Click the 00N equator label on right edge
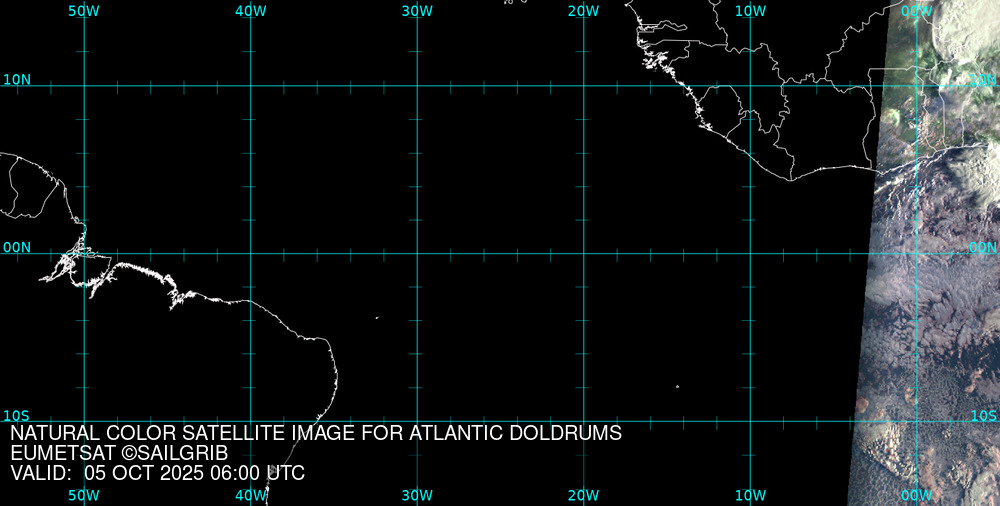This screenshot has width=1000, height=506. coord(983,247)
